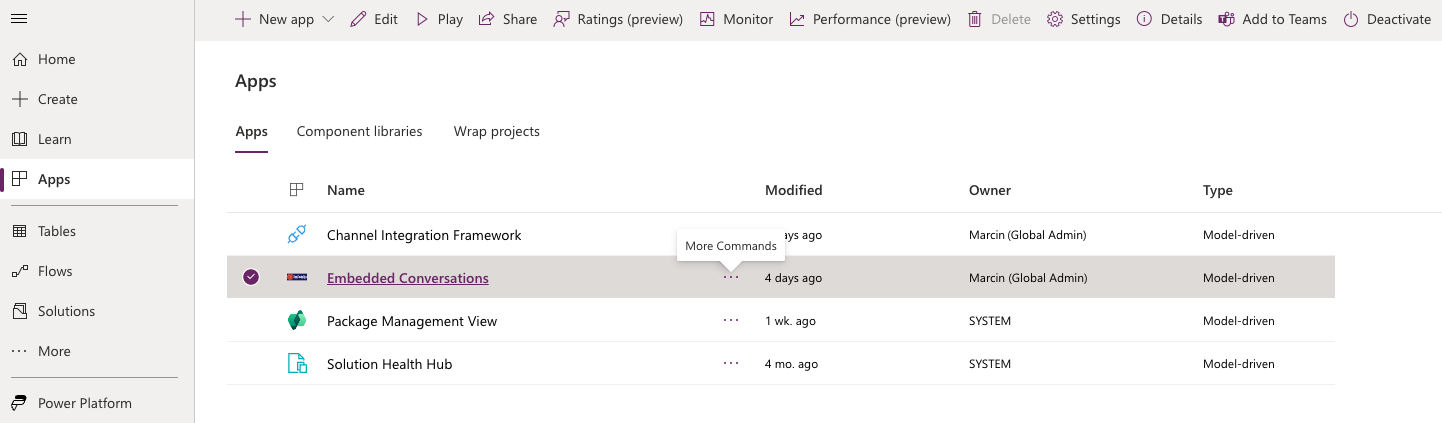The height and width of the screenshot is (423, 1442).
Task: Collapse the hamburger navigation menu
Action: (x=19, y=19)
